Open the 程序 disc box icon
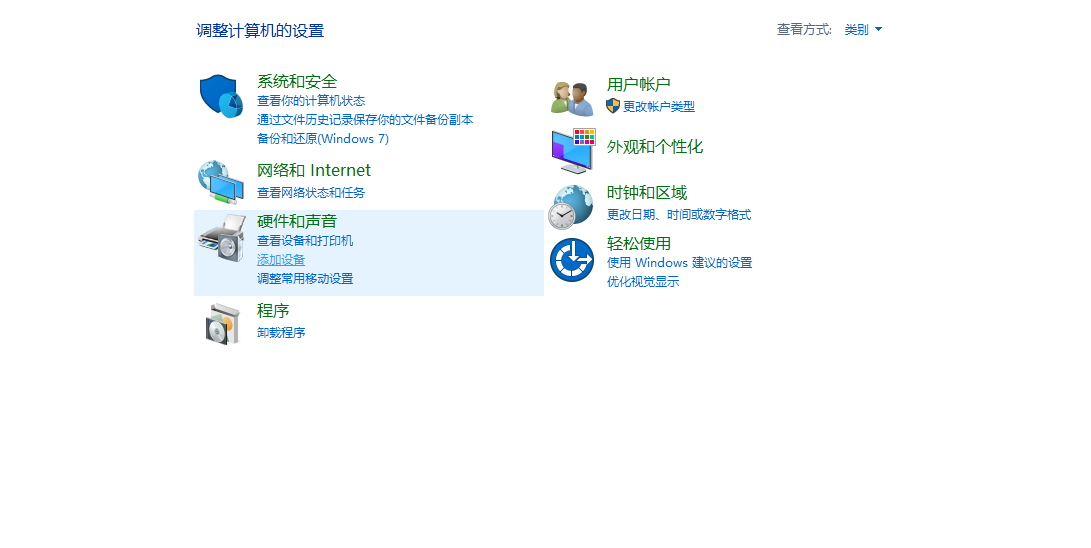Screen dimensions: 1091x548 (x=222, y=323)
